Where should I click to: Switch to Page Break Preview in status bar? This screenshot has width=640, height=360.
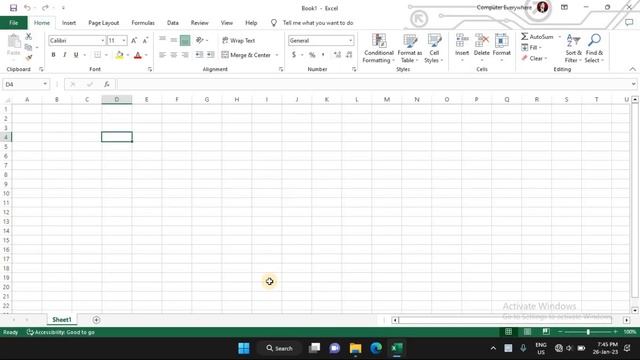pyautogui.click(x=546, y=332)
